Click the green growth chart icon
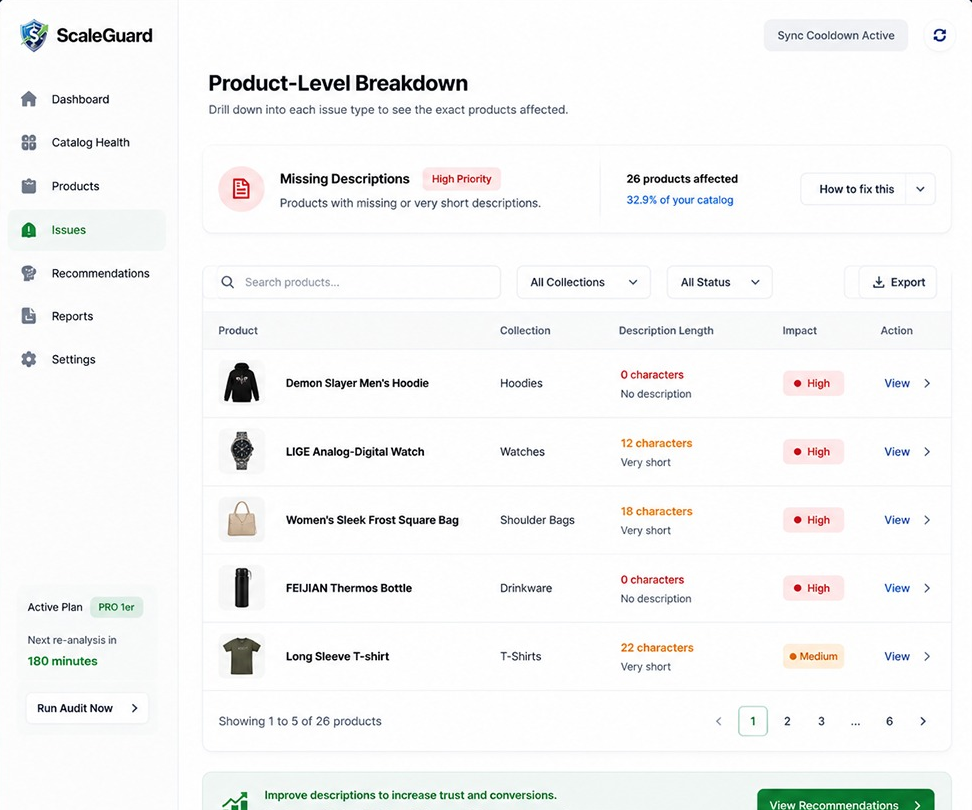The image size is (972, 810). click(235, 801)
